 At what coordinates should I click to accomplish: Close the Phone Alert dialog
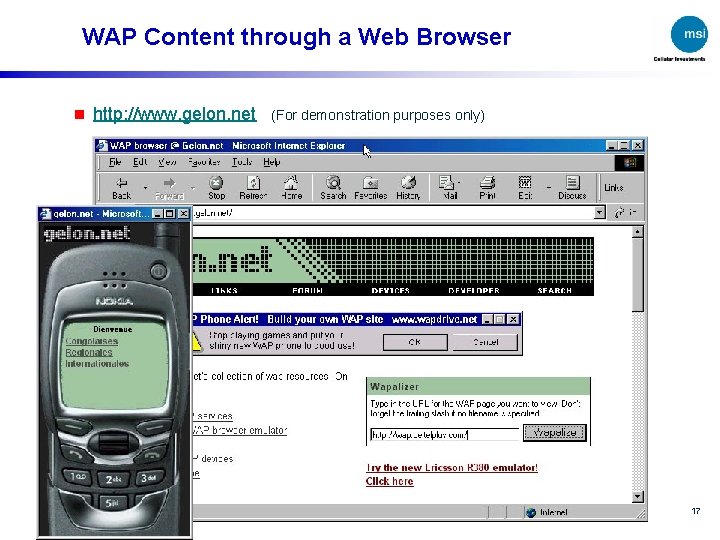pos(513,319)
